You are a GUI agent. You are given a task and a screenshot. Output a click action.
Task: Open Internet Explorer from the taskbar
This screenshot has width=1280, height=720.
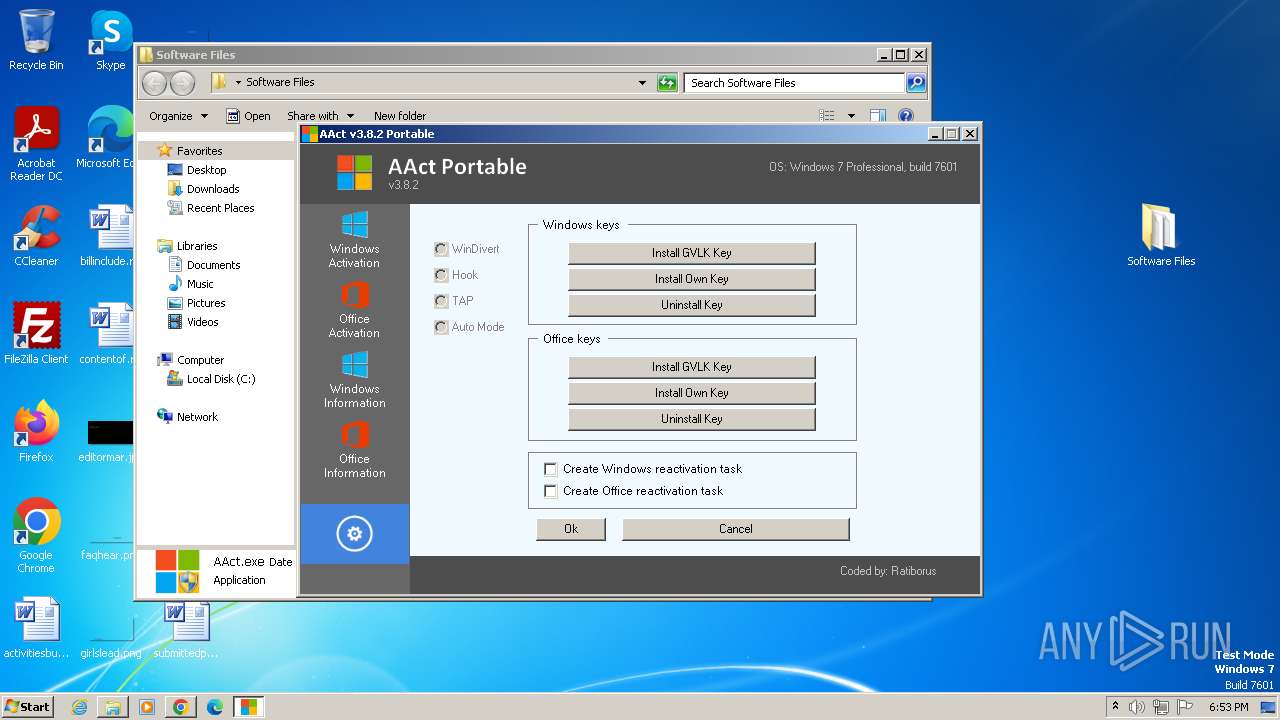pos(79,707)
